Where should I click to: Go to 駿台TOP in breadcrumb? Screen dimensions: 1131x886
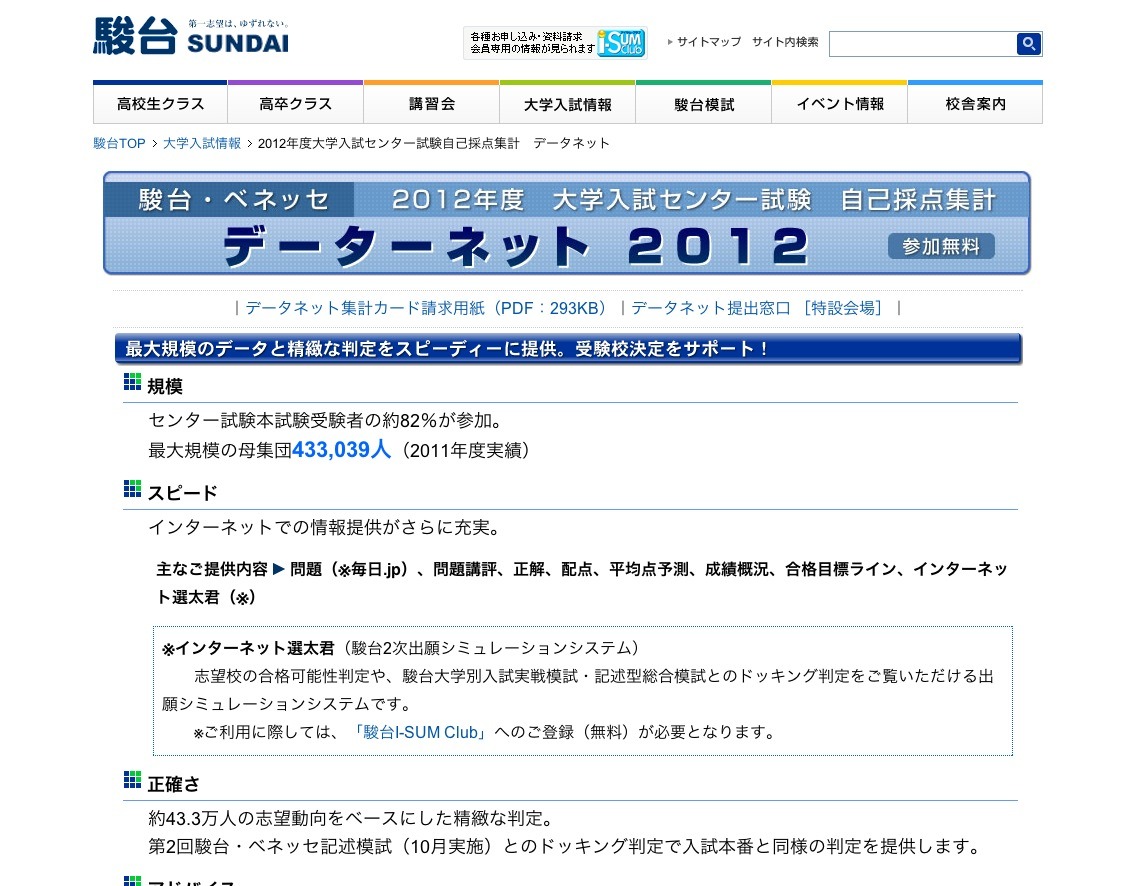(119, 143)
